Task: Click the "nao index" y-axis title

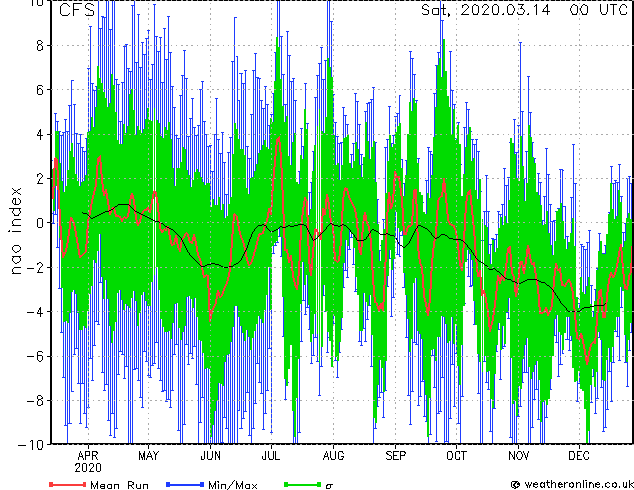Action: click(x=15, y=230)
